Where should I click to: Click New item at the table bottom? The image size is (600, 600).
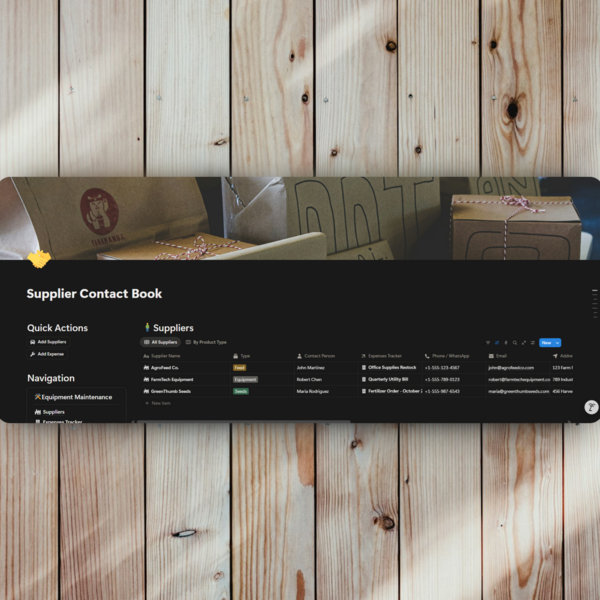(158, 403)
